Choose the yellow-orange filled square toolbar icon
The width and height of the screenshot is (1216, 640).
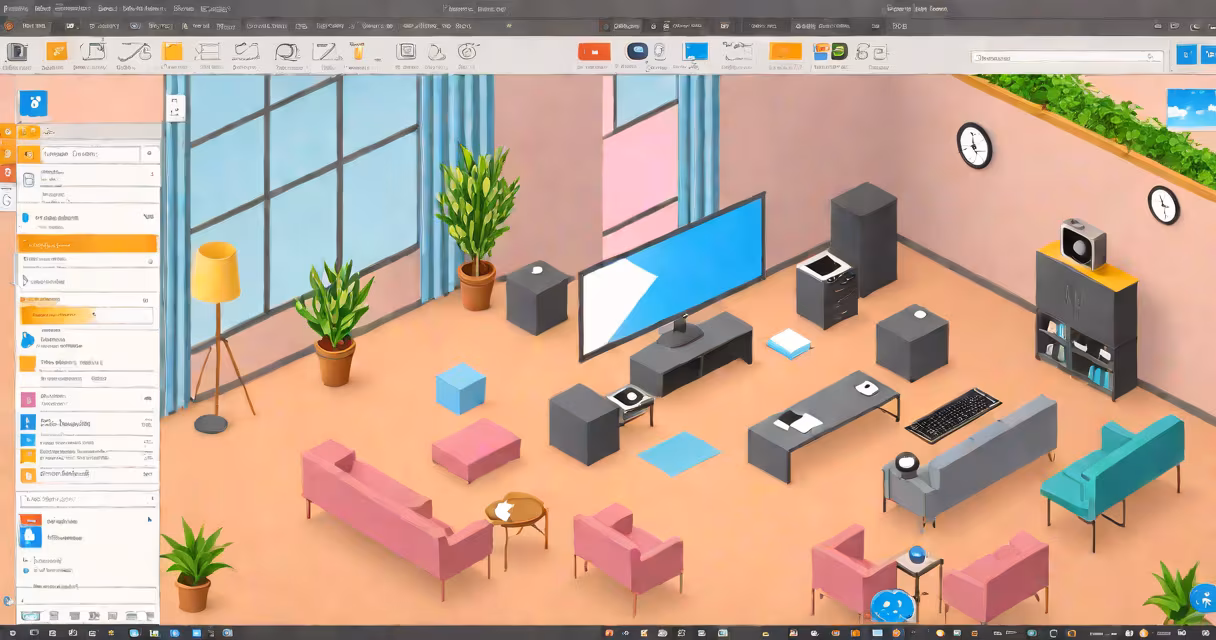tap(172, 51)
